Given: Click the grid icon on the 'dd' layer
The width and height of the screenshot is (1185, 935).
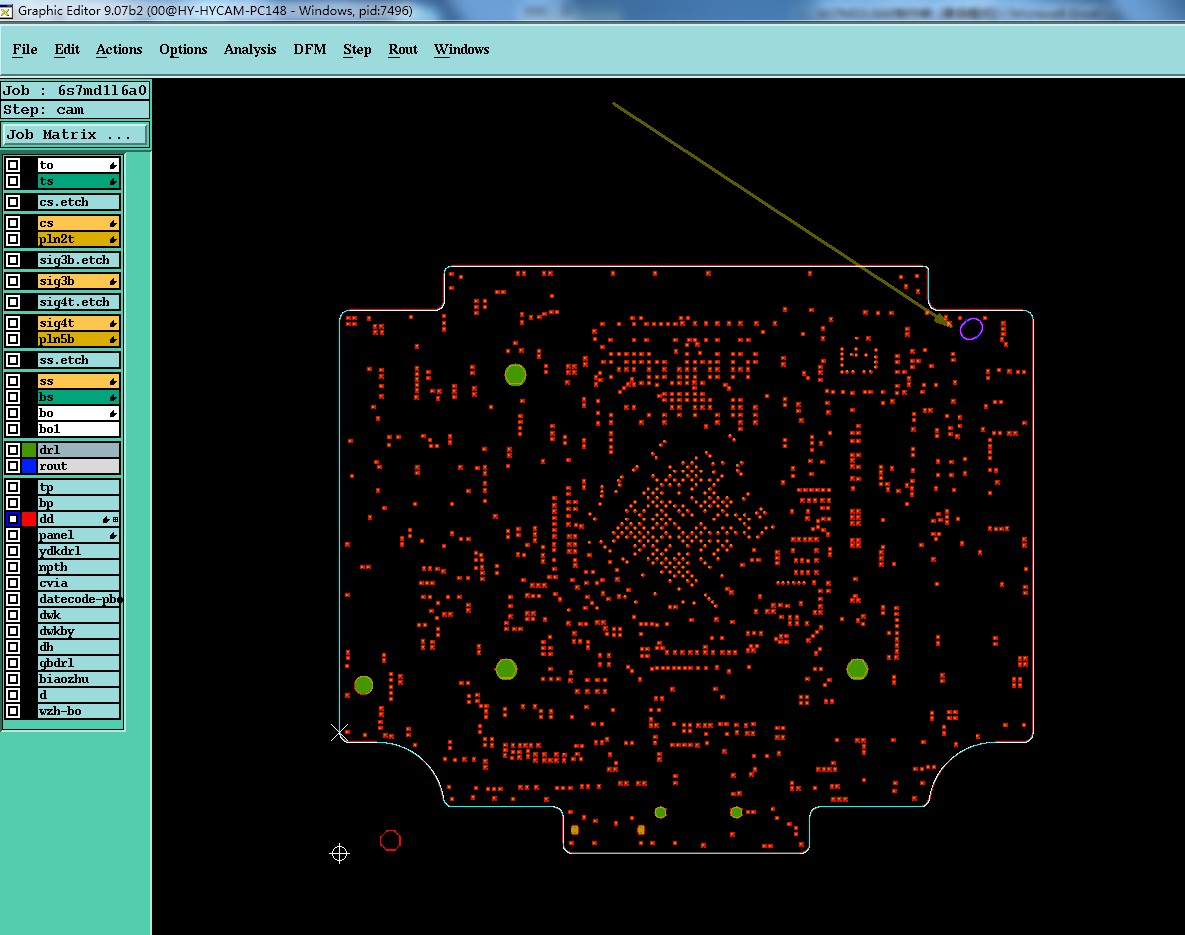Looking at the screenshot, I should [116, 519].
